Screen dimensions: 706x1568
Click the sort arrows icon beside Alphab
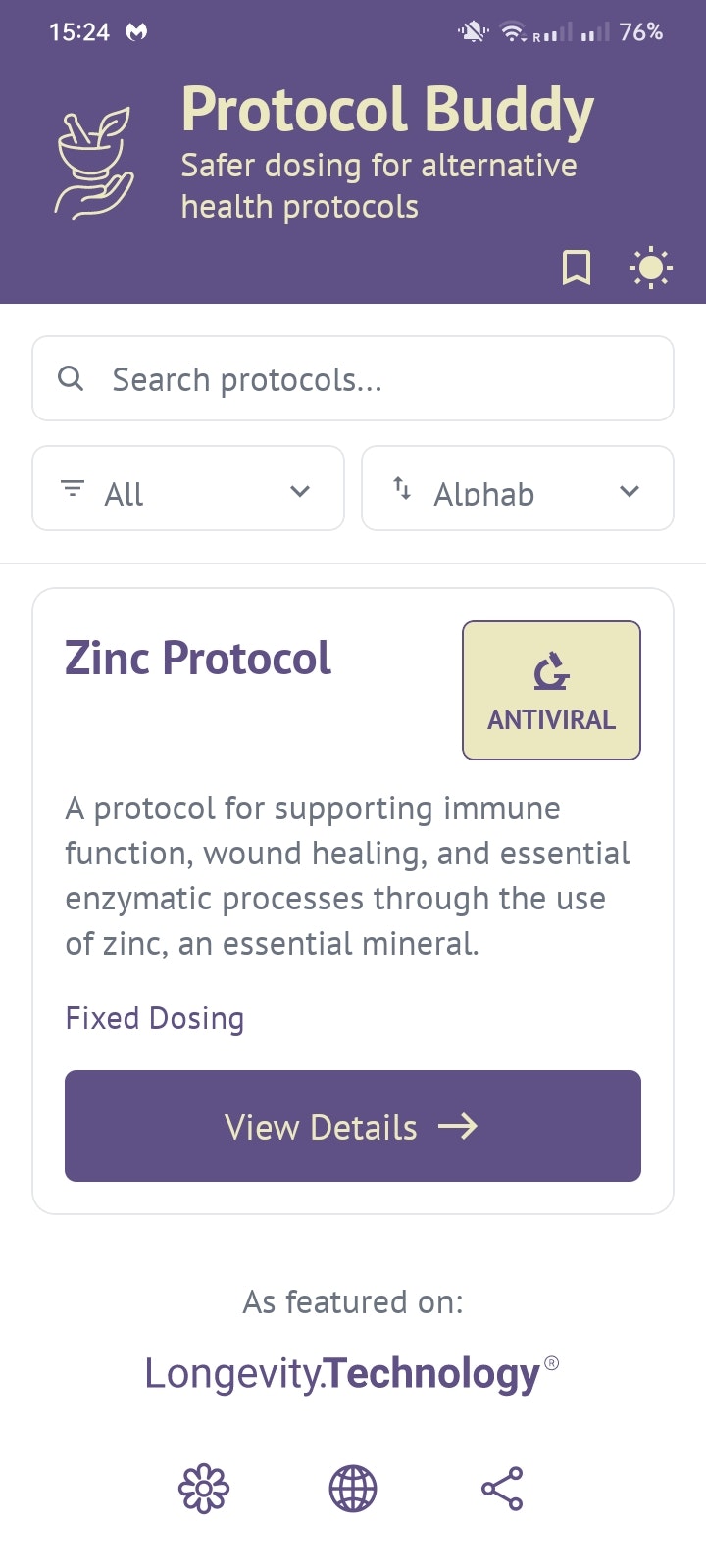pyautogui.click(x=403, y=488)
